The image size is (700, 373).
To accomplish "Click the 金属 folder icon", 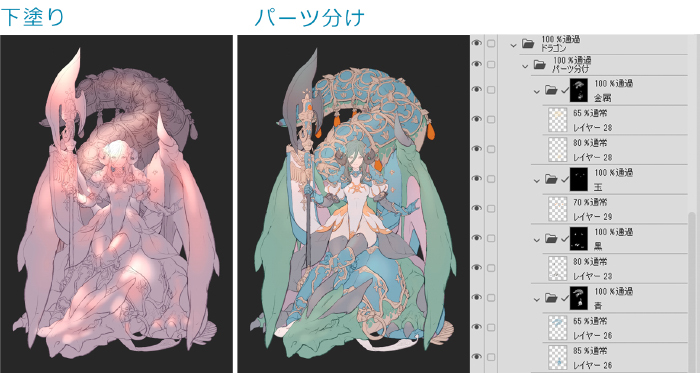I will 551,91.
